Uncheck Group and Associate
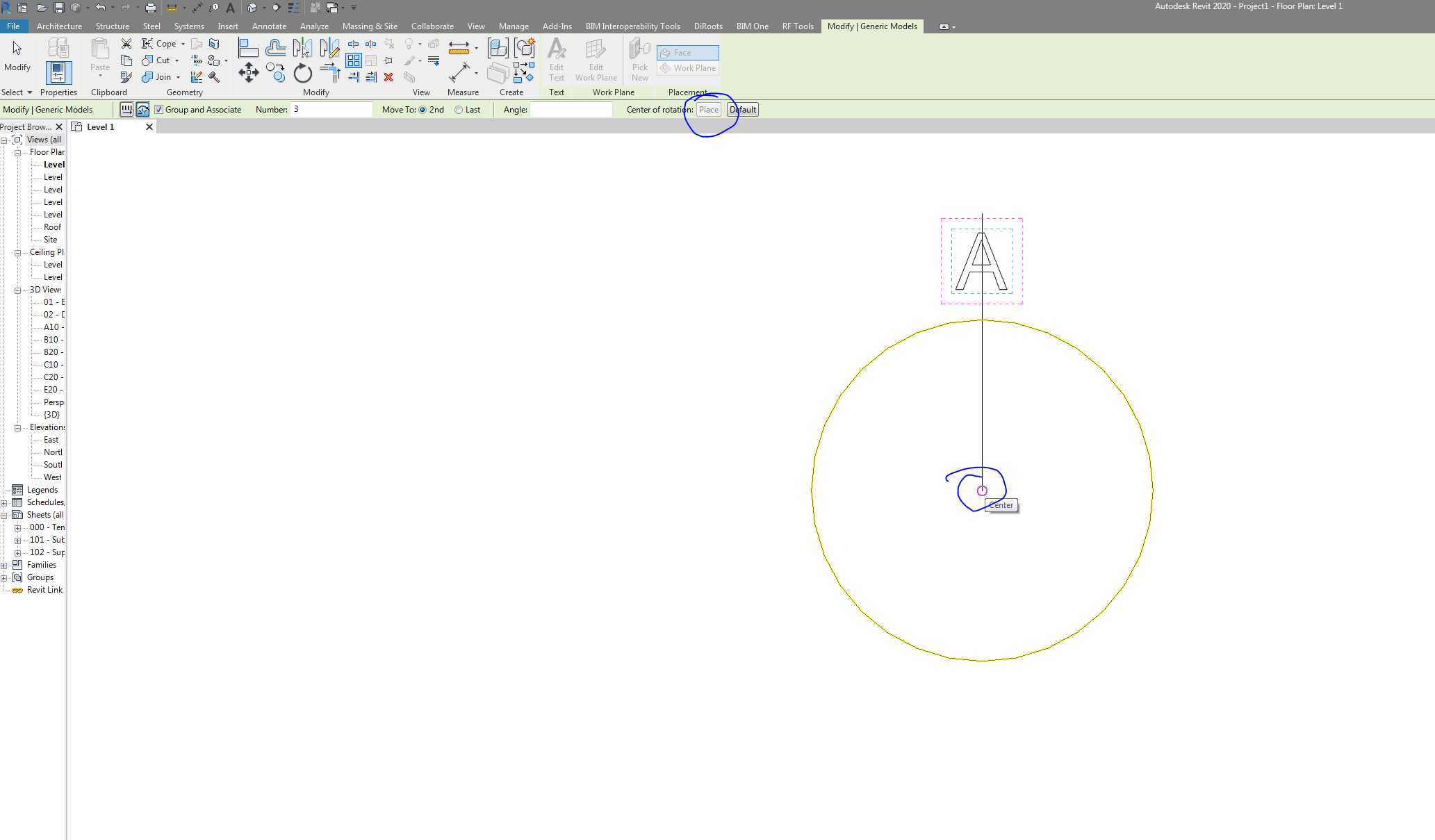Screen dimensions: 1435x840 click(158, 109)
